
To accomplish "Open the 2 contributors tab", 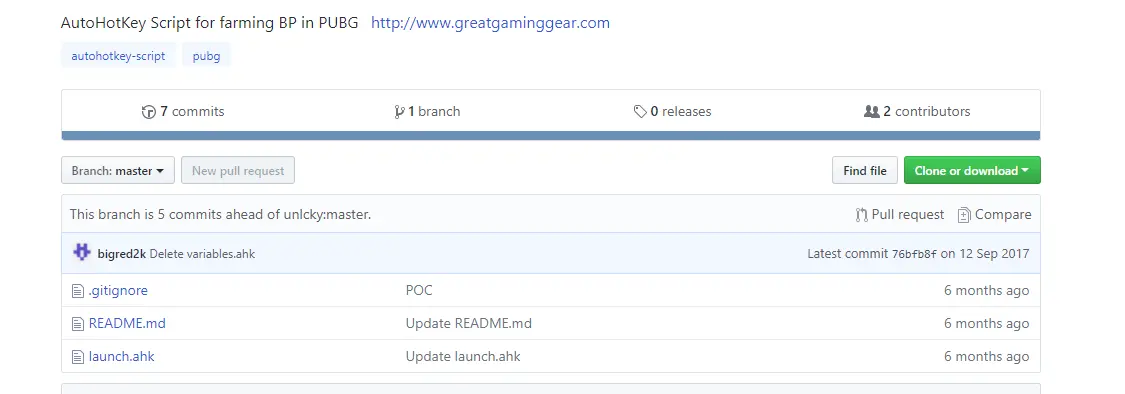I will 917,112.
